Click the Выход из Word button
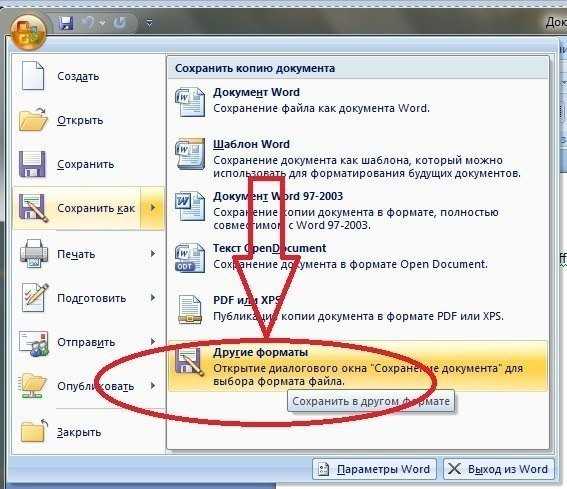The image size is (567, 489). pos(499,469)
